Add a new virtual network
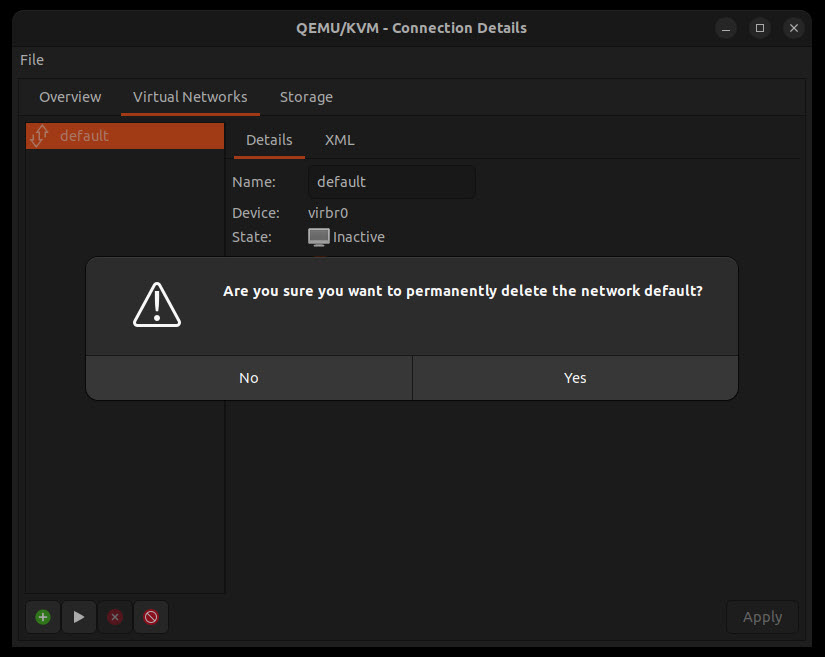This screenshot has height=657, width=825. click(x=42, y=617)
